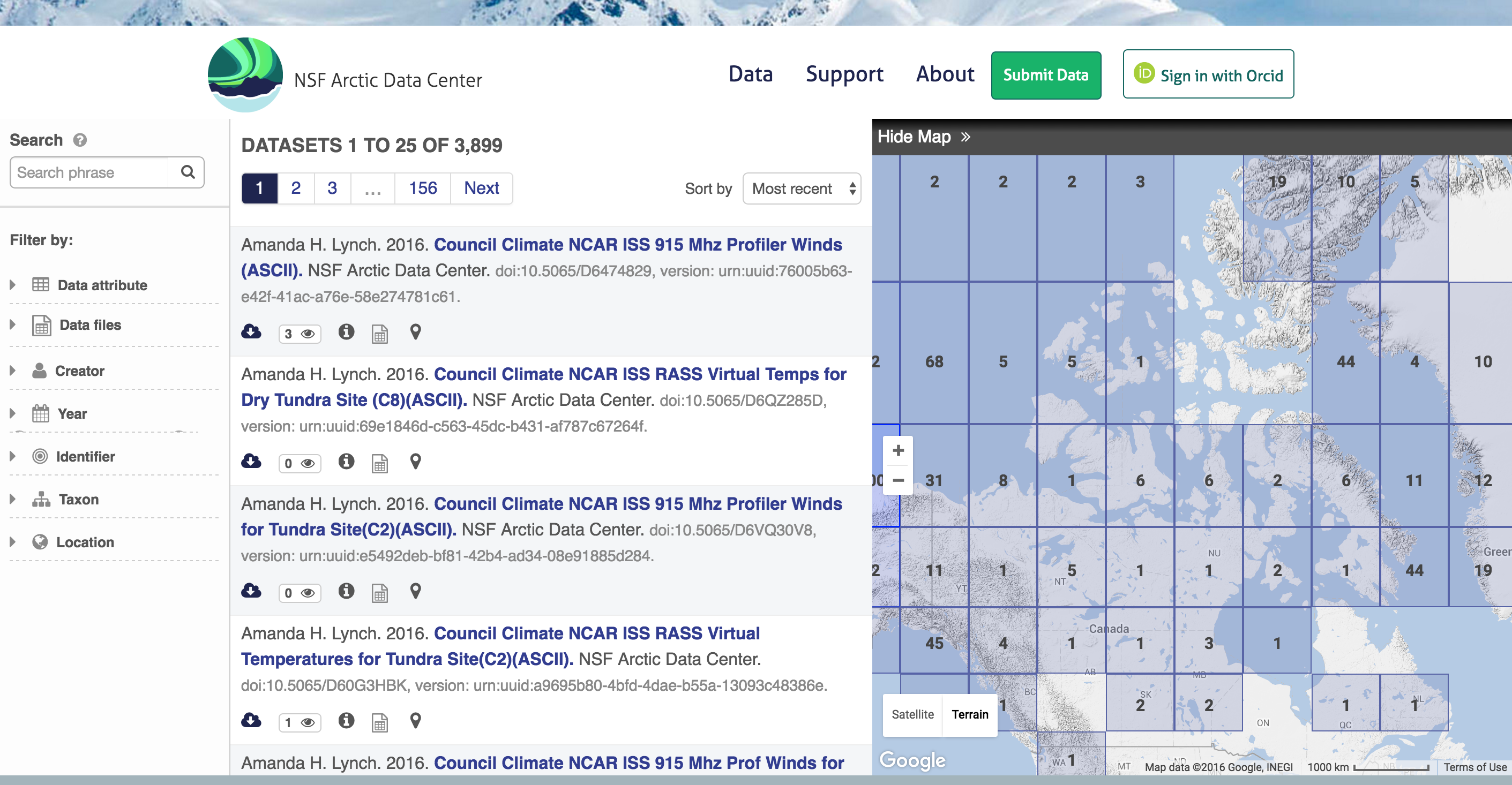Show location pin for the Tundra Site(C2) winds dataset
The height and width of the screenshot is (785, 1512).
415,592
